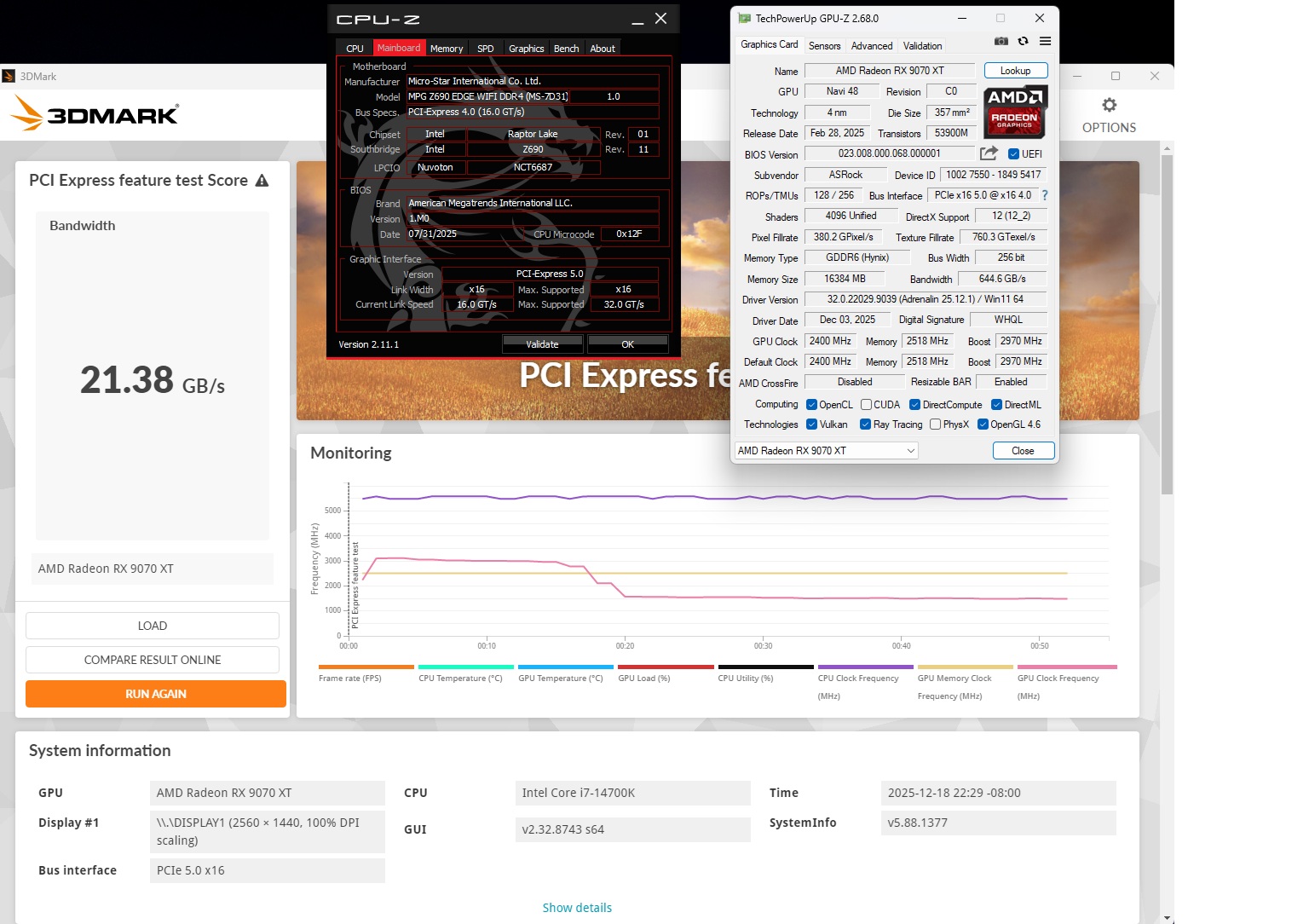The width and height of the screenshot is (1309, 924).
Task: Click the CPU Clock Frequency legend swatch
Action: point(866,667)
